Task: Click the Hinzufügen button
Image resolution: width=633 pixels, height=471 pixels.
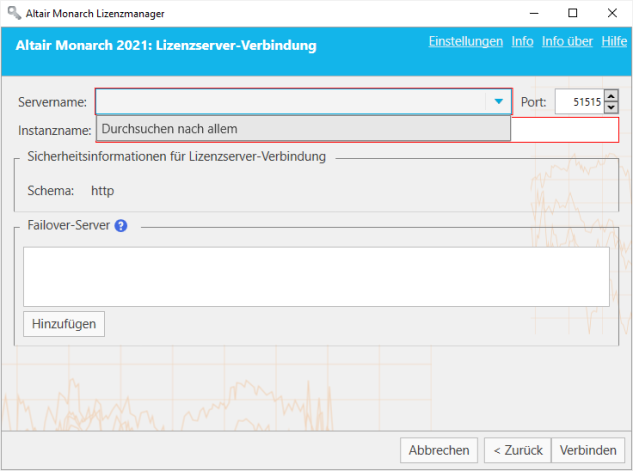Action: coord(64,324)
